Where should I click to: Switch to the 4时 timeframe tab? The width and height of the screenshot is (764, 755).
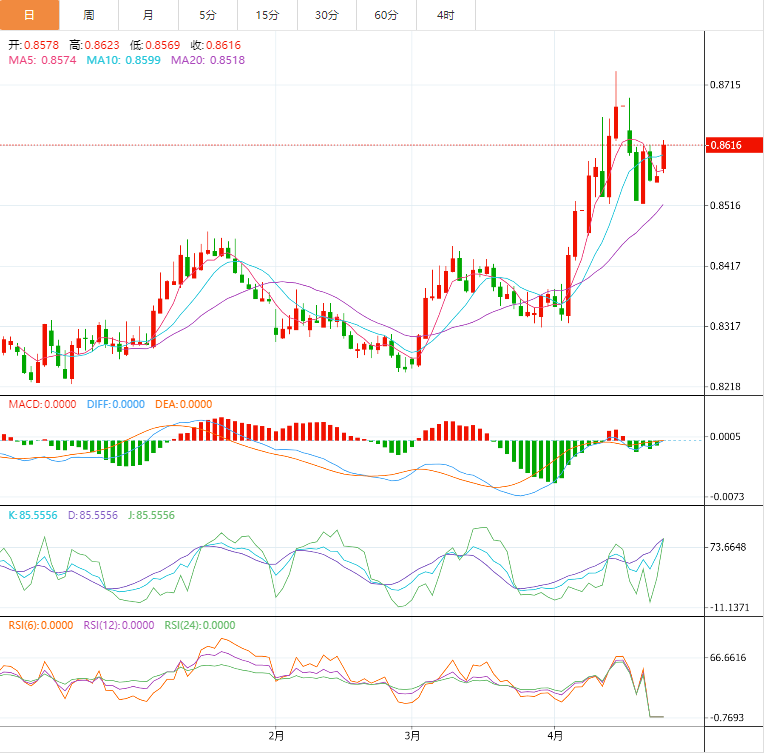click(x=445, y=15)
